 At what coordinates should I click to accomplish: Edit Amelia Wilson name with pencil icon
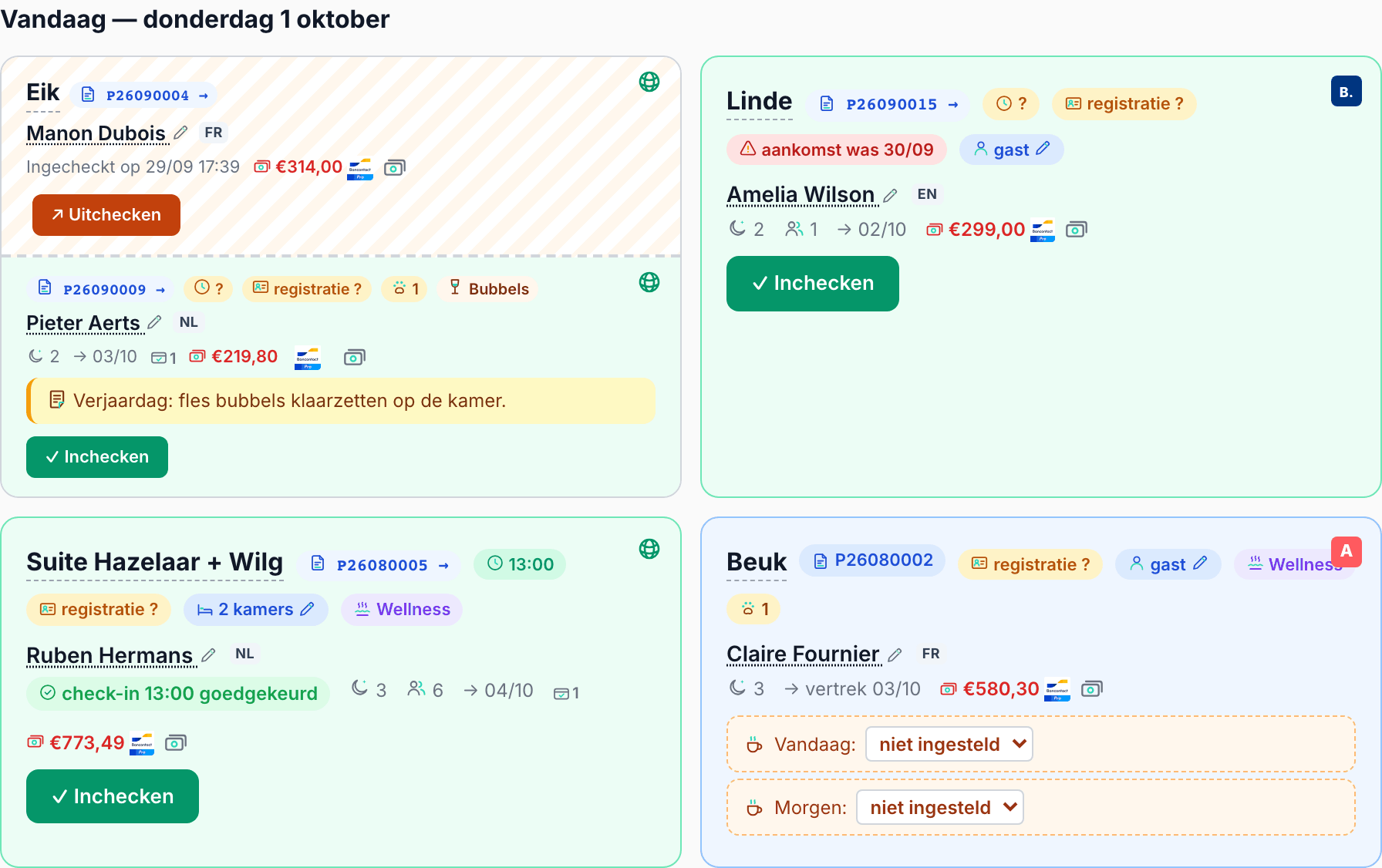[890, 195]
